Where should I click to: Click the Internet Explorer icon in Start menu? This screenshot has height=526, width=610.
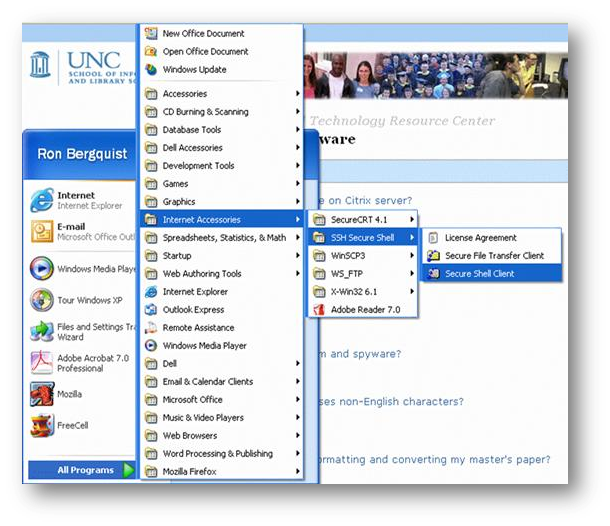click(42, 200)
